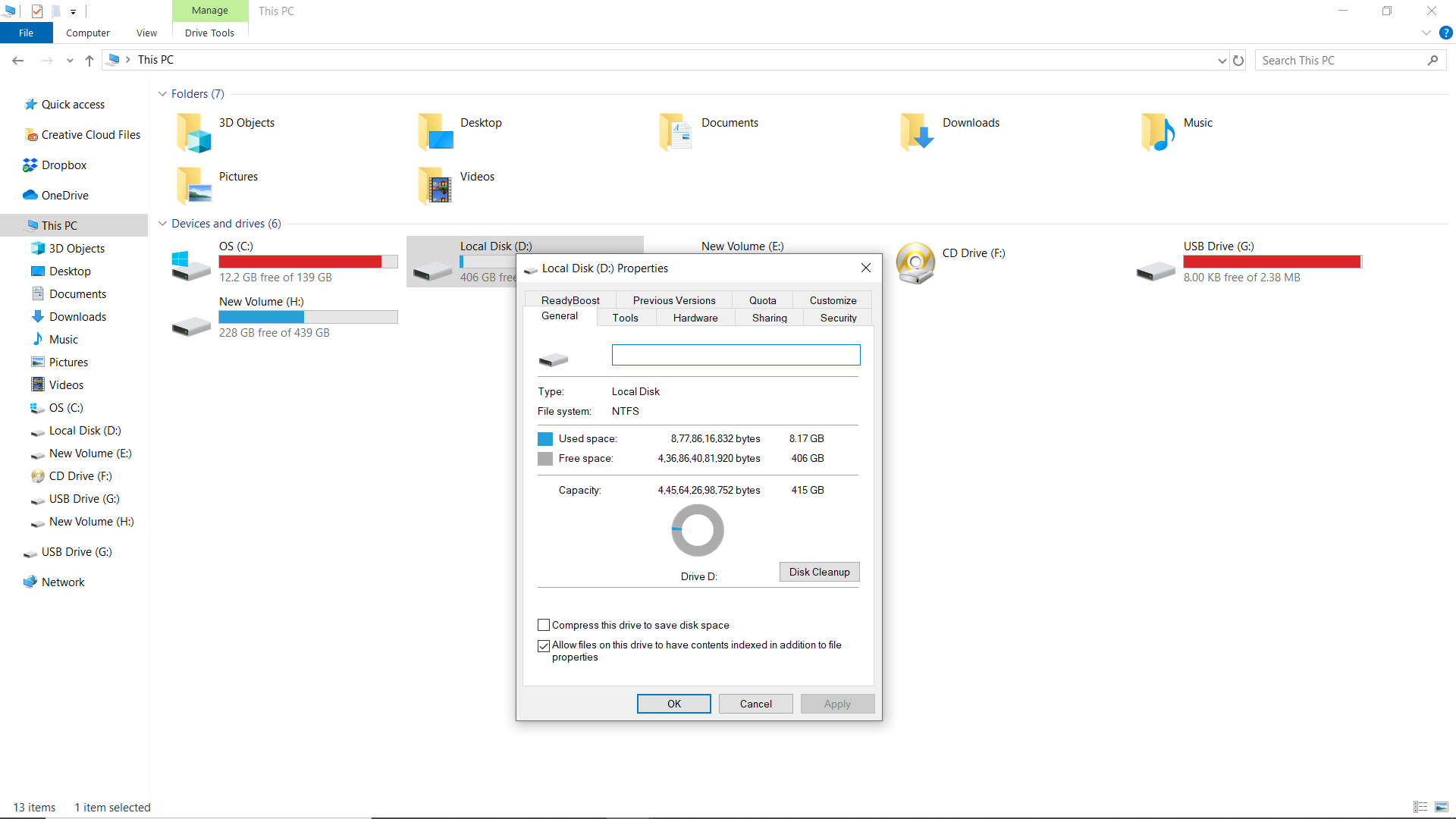
Task: Click the drive label text field
Action: tap(736, 355)
